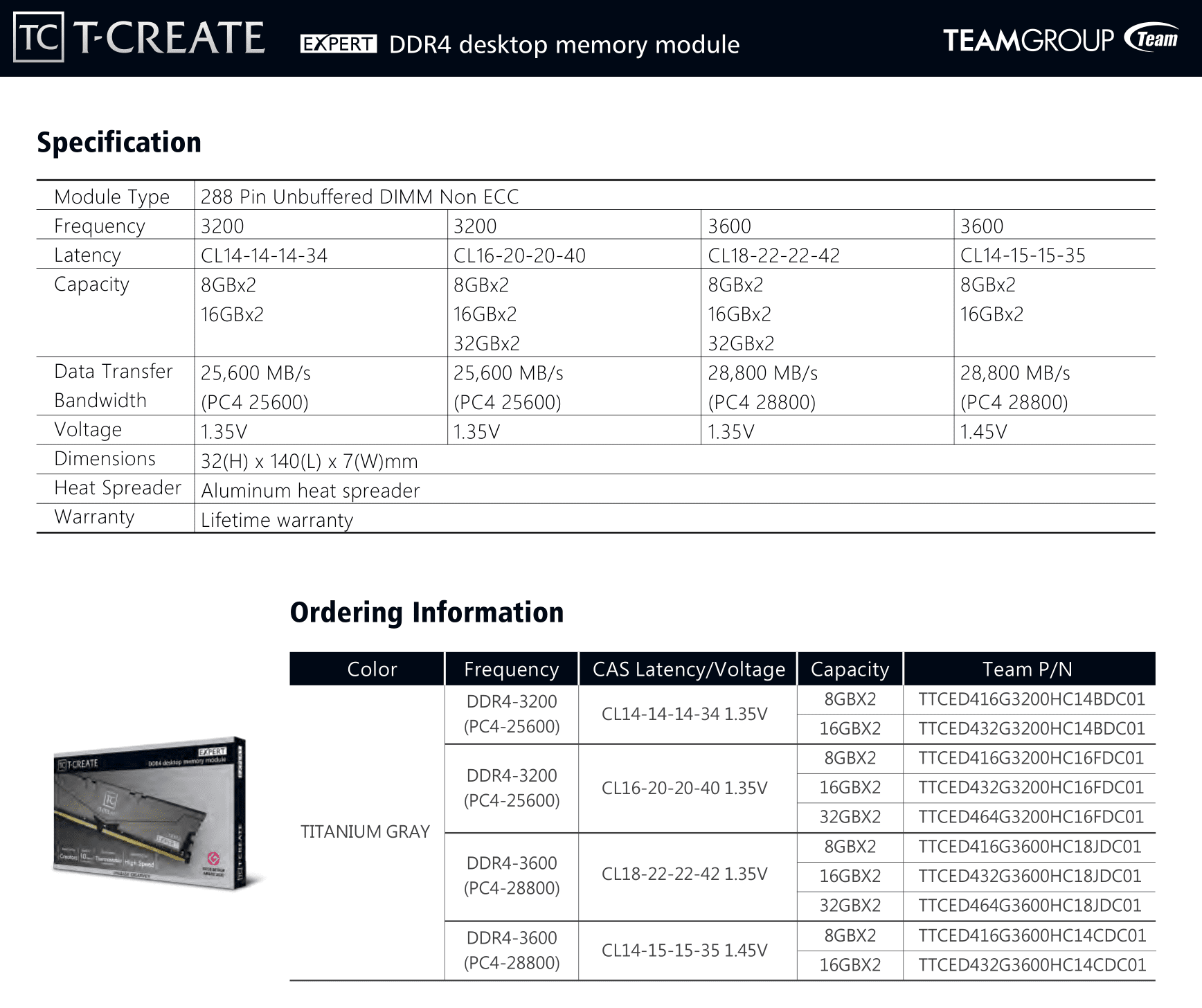Click '8GBX2' in the TTCED416G3200HC14BDC01 row
Viewport: 1202px width, 1008px height.
[850, 699]
